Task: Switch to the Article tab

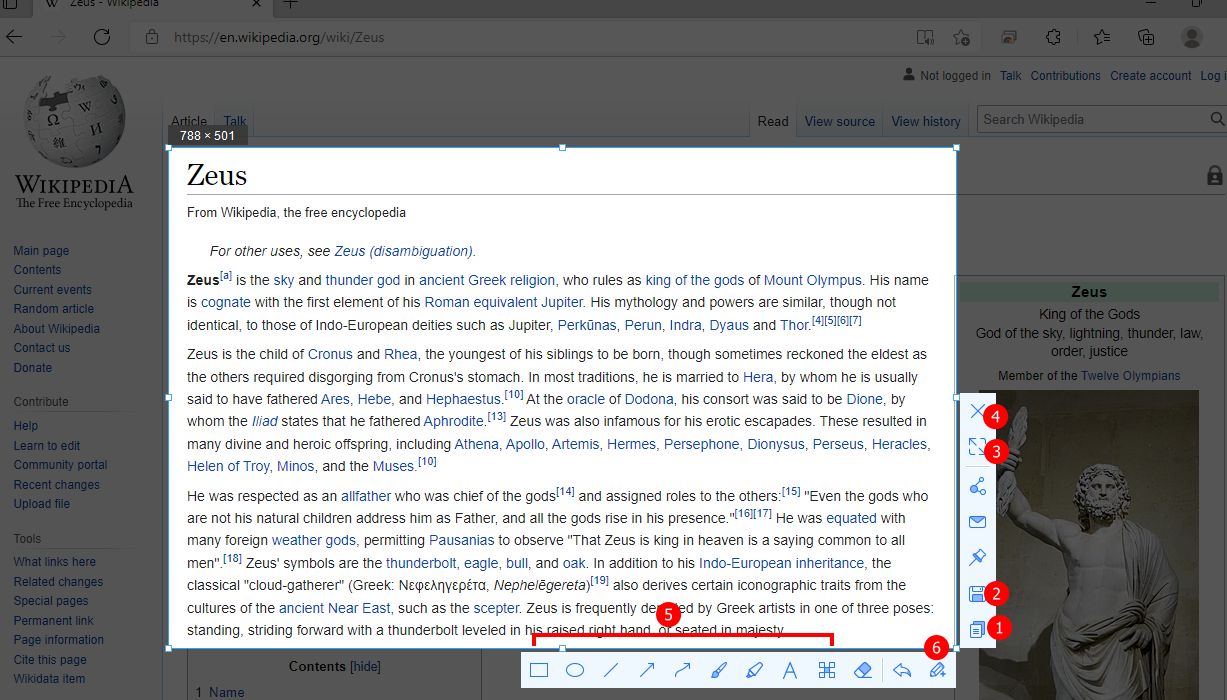Action: (189, 121)
